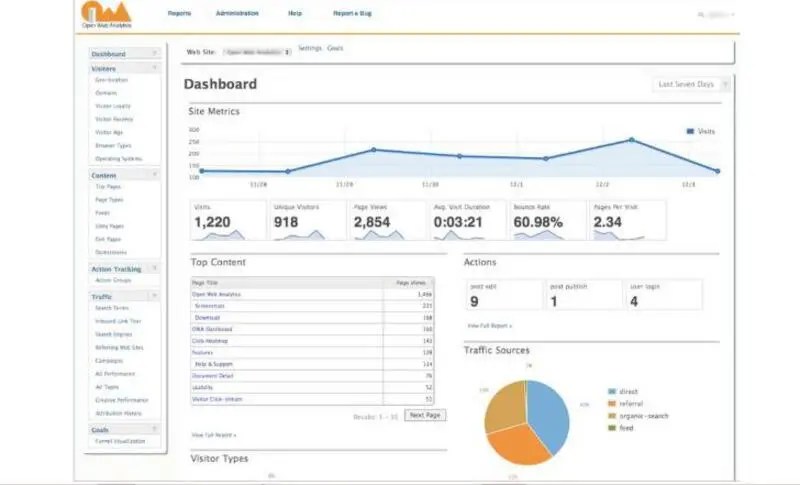Open Geo-location report under Visitors

tap(112, 80)
